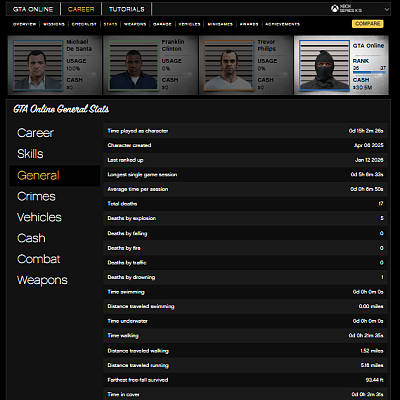400x400 pixels.
Task: Go to the Checklist sub-menu
Action: click(84, 24)
